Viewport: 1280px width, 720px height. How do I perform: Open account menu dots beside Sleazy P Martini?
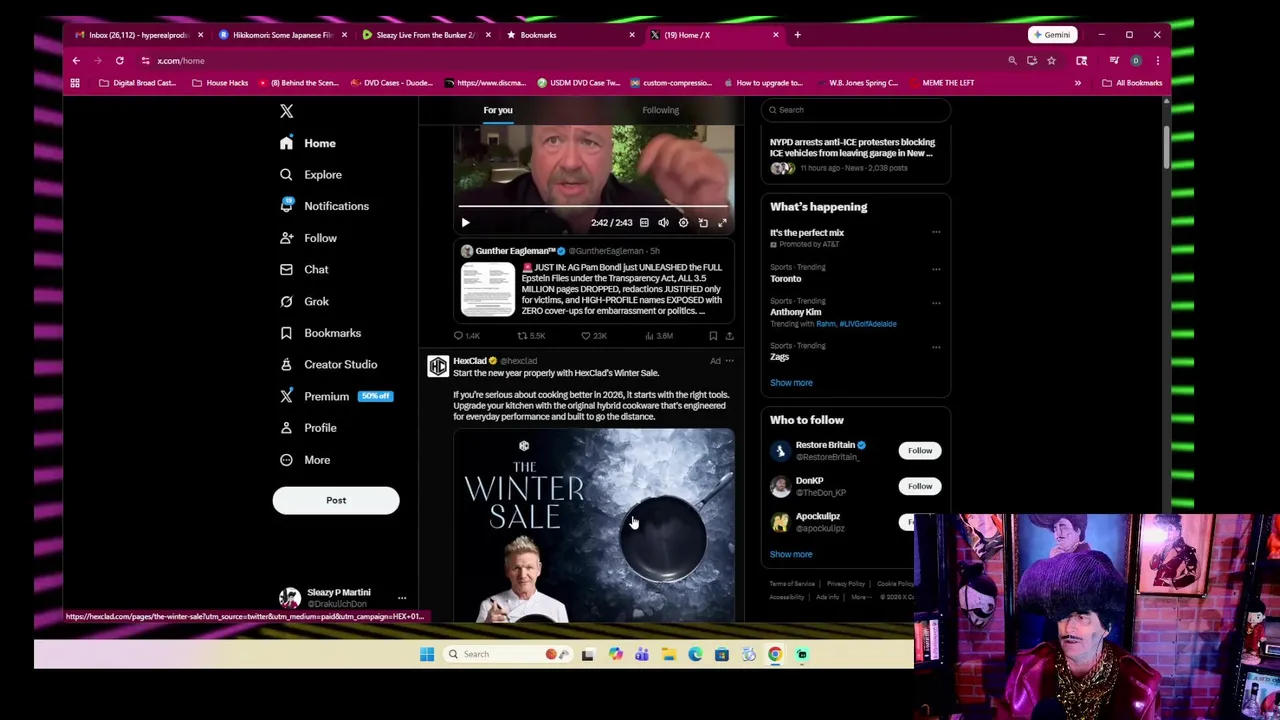coord(402,598)
